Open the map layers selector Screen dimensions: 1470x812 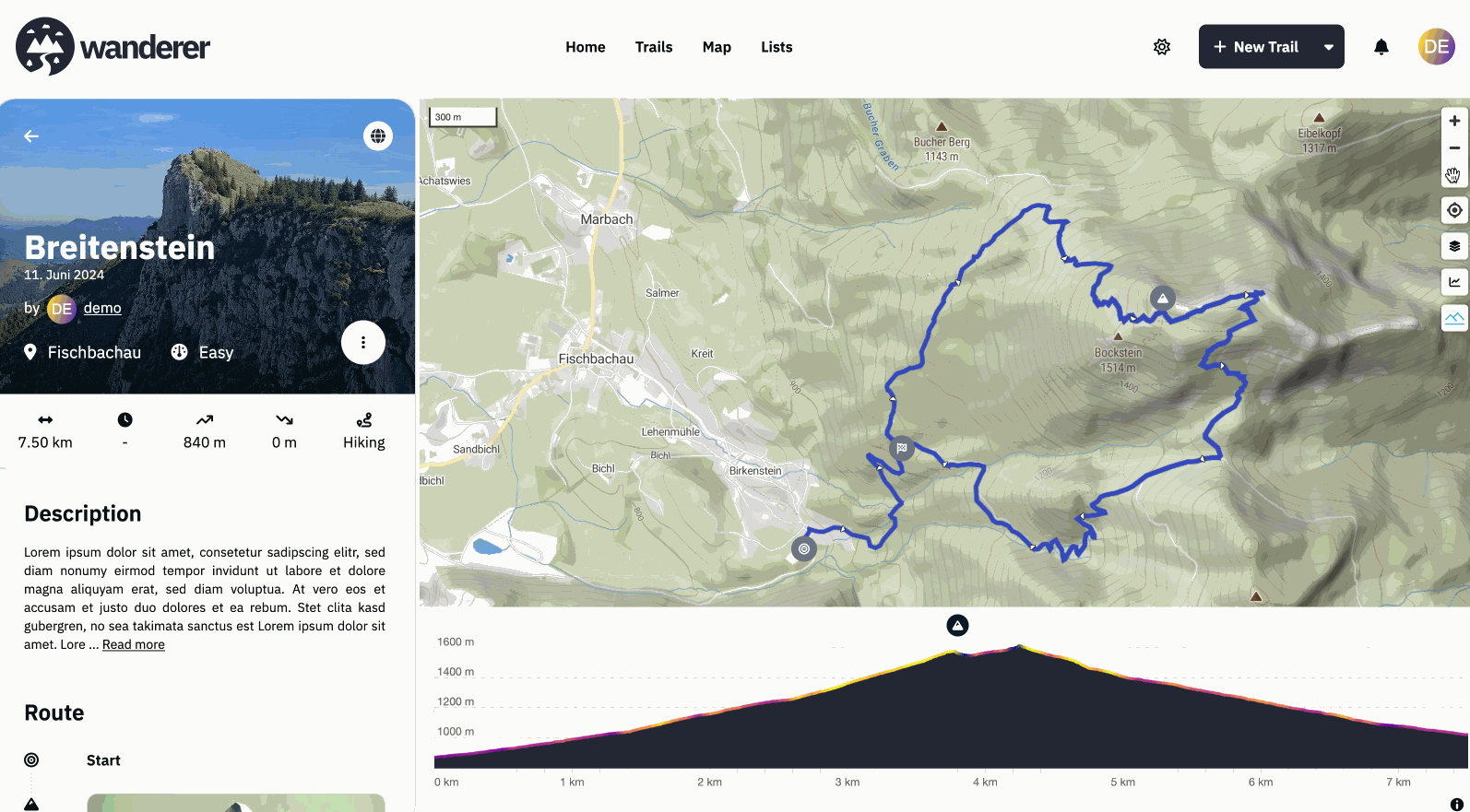[1454, 246]
